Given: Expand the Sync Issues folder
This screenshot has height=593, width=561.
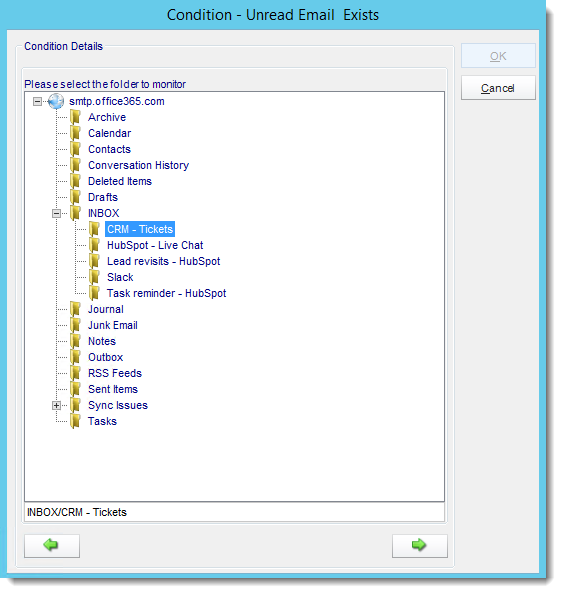Looking at the screenshot, I should pos(56,405).
